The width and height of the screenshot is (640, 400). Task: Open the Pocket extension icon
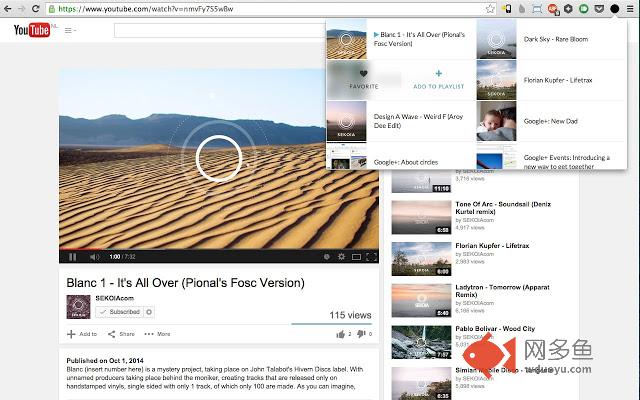pos(599,9)
